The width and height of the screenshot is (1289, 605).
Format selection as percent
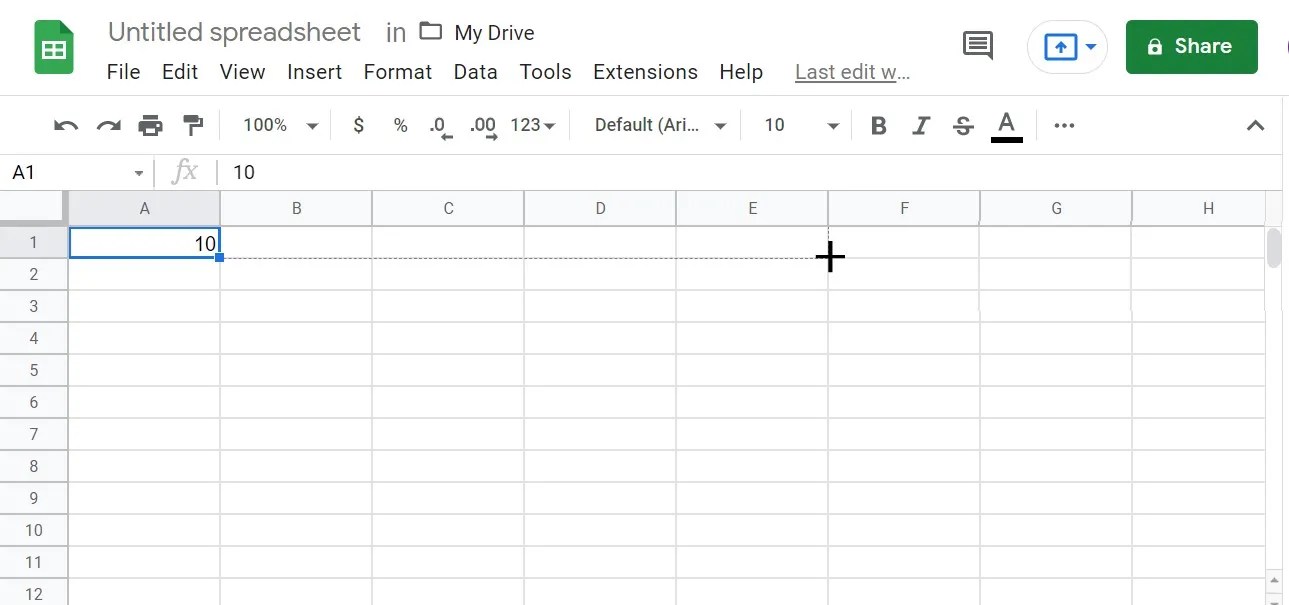(399, 125)
